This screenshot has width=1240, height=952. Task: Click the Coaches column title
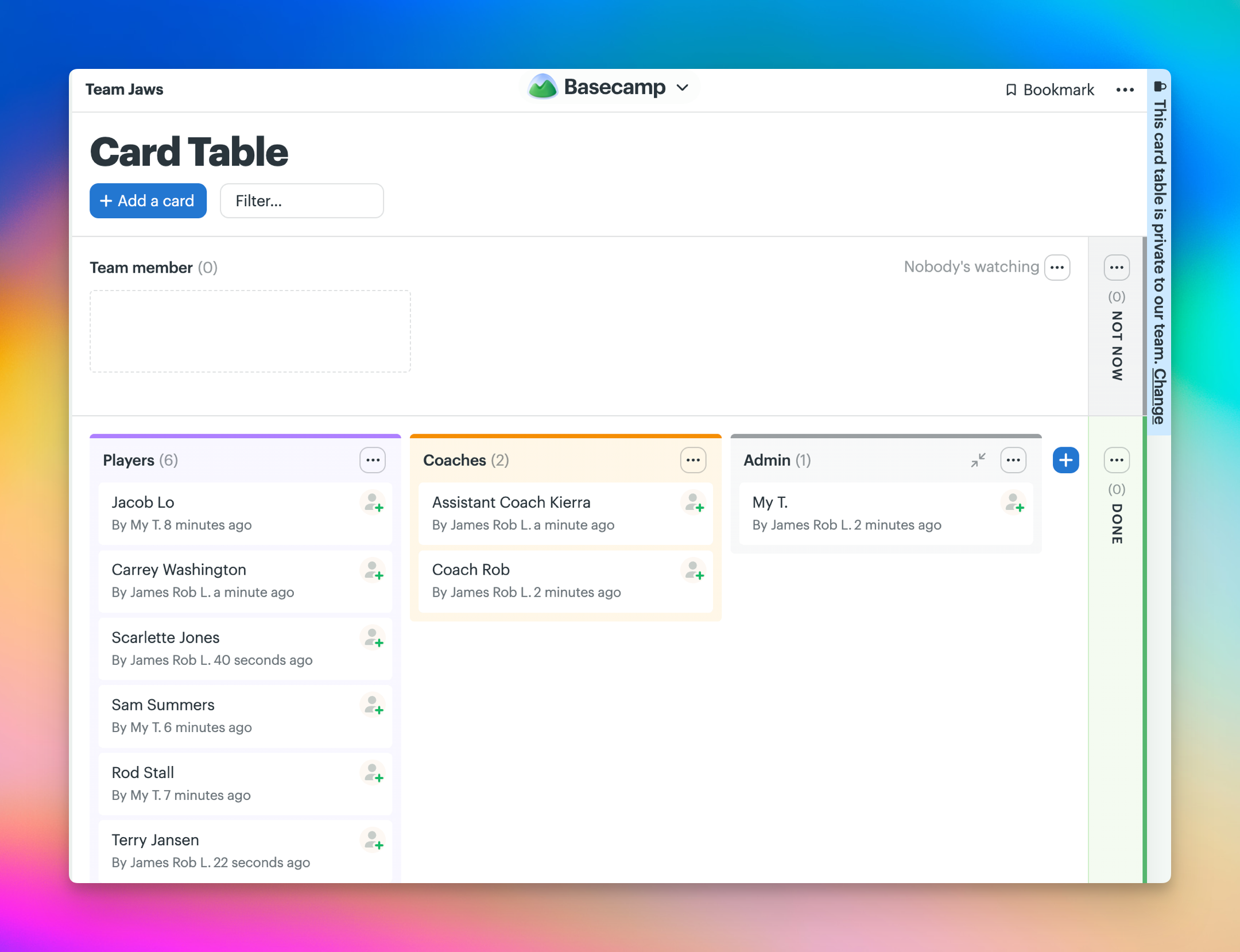click(x=455, y=460)
